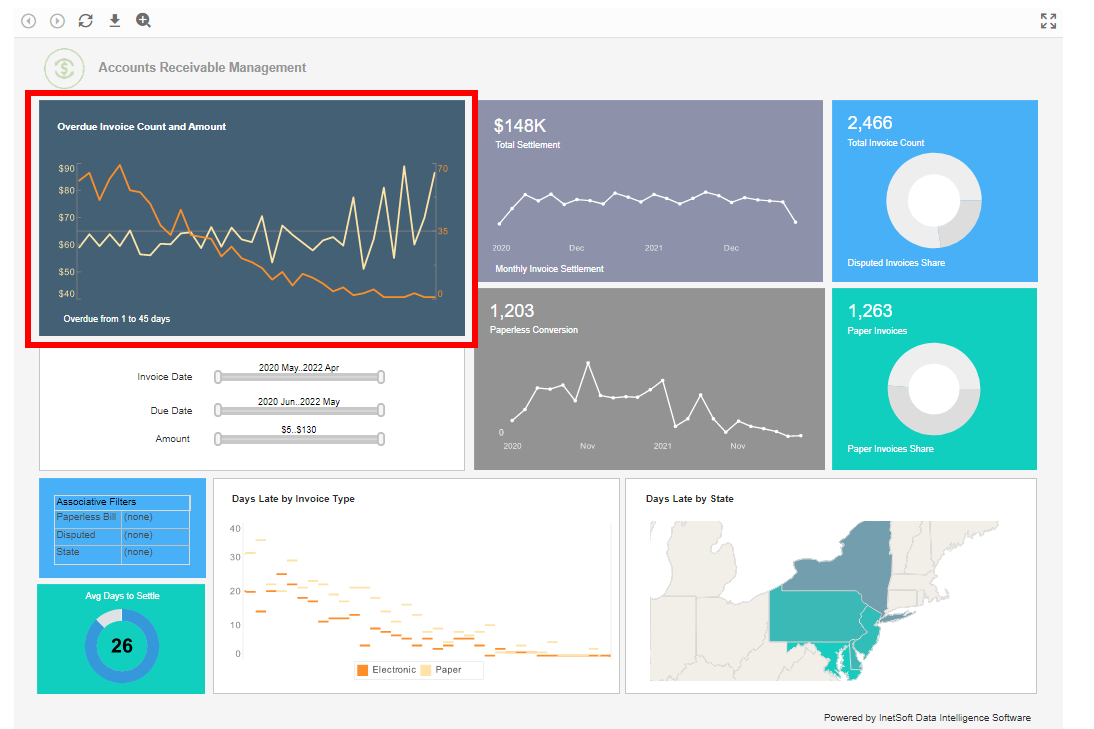
Task: Click the Previous page arrow icon
Action: 29,21
